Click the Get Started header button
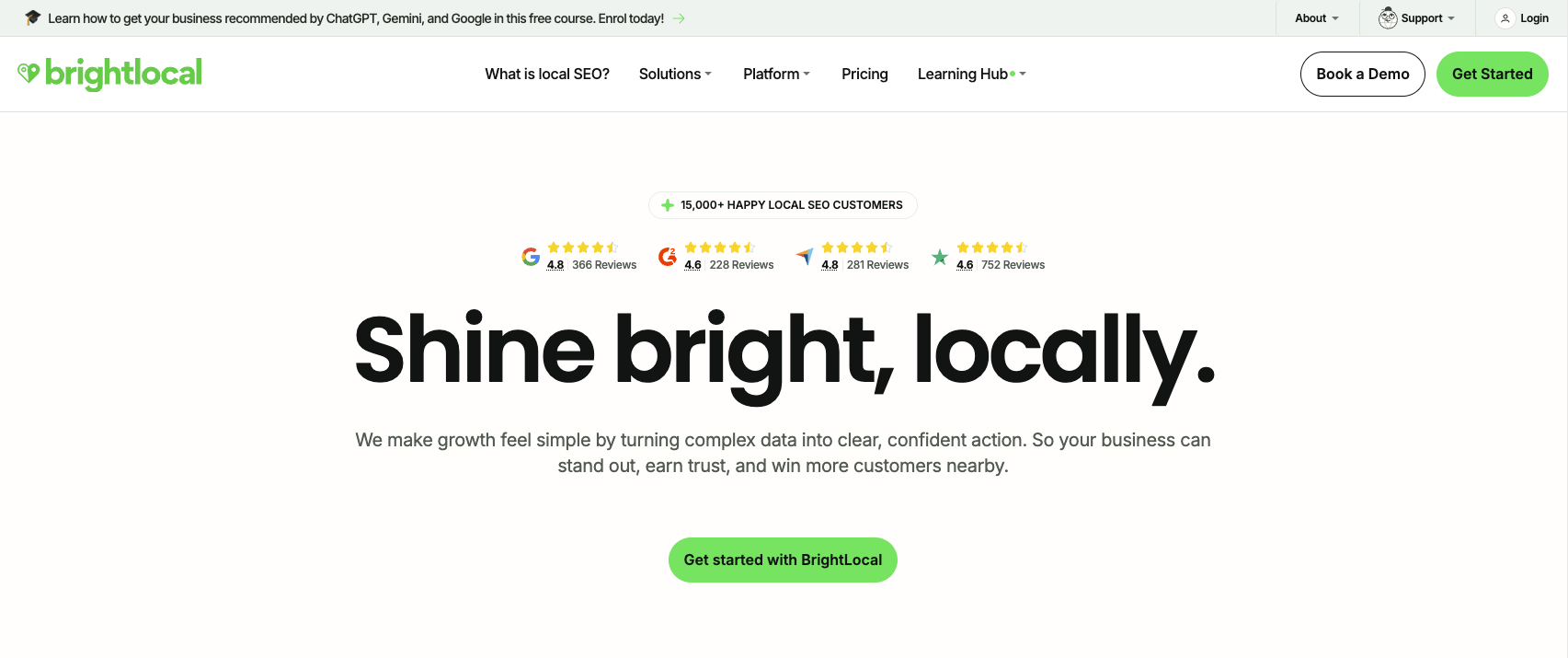Viewport: 1568px width, 658px height. coord(1493,74)
